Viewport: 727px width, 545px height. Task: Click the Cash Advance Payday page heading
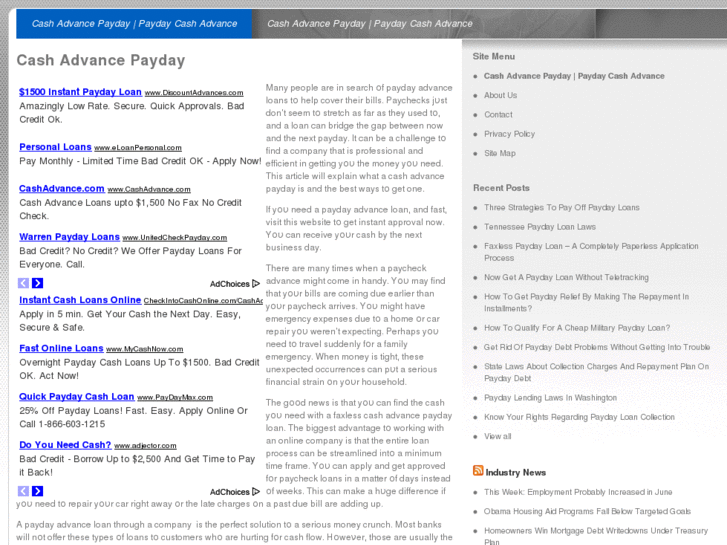point(101,60)
